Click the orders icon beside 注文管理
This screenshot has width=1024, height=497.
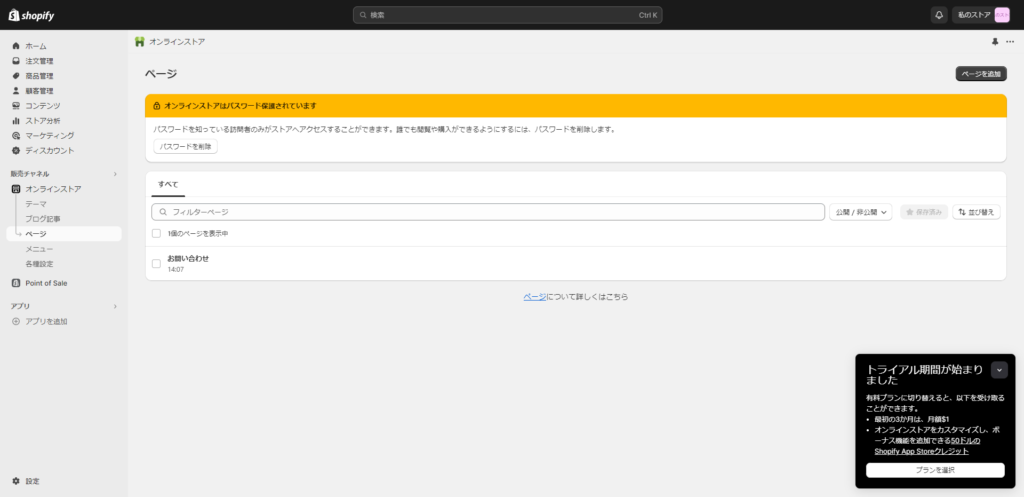[16, 61]
